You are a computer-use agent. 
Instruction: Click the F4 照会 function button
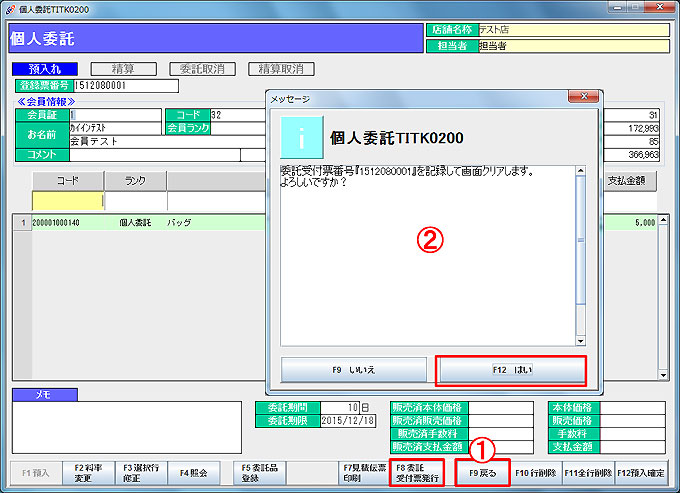(x=194, y=473)
